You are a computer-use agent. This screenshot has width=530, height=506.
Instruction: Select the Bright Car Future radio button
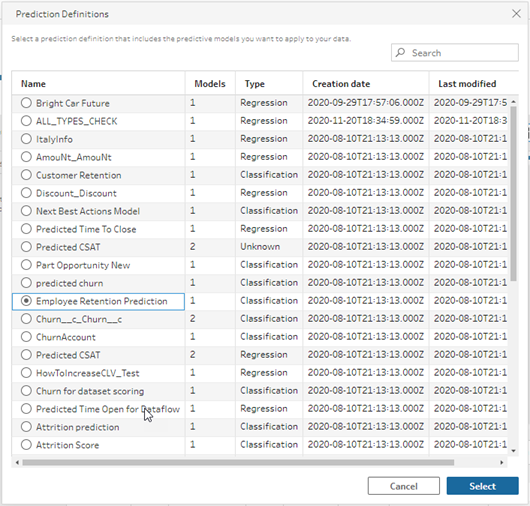pyautogui.click(x=26, y=103)
